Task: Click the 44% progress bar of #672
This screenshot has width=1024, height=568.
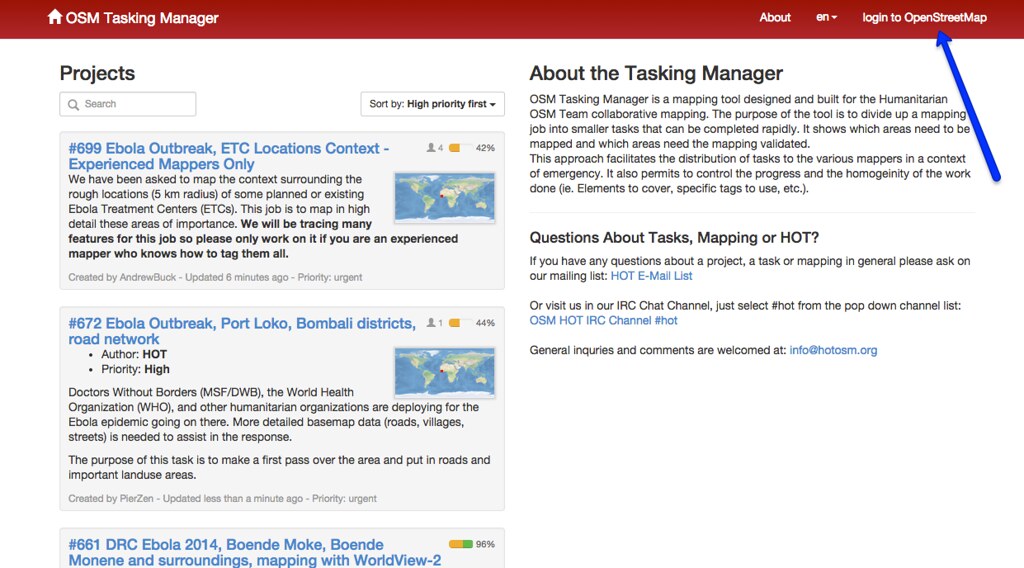Action: point(460,323)
